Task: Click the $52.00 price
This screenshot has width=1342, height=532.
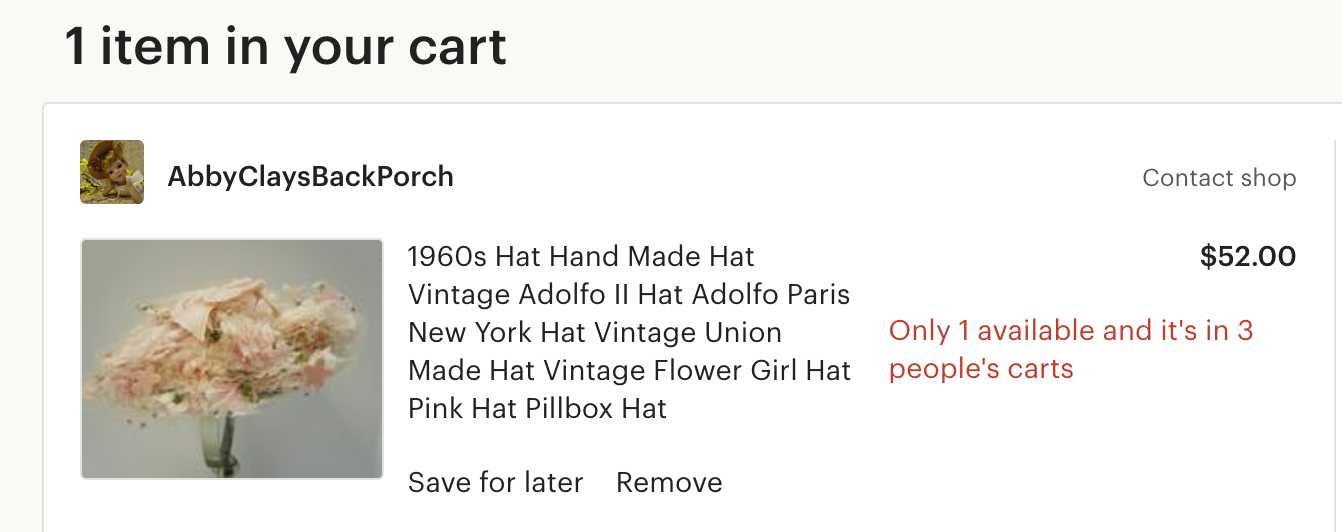Action: pyautogui.click(x=1247, y=257)
